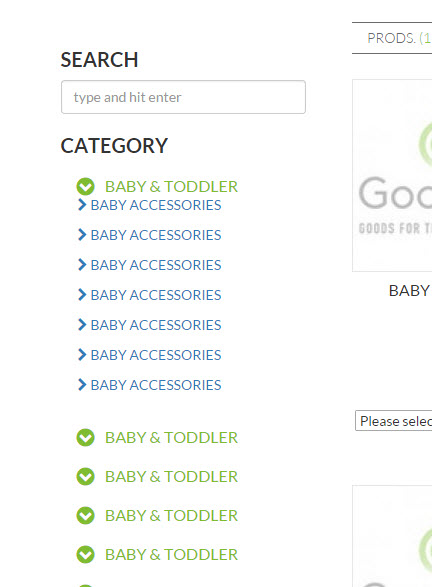Expand the third BABY & TODDLER category label
Screen dimensions: 432x587
click(x=171, y=477)
